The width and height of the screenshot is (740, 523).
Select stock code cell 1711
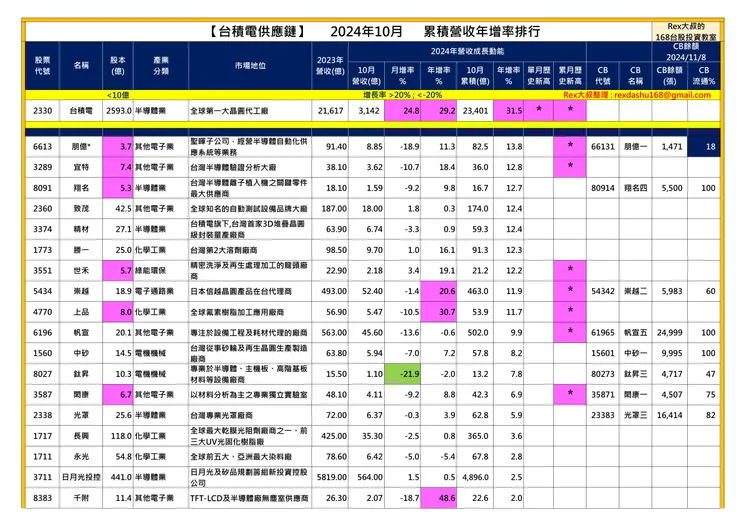click(x=42, y=456)
